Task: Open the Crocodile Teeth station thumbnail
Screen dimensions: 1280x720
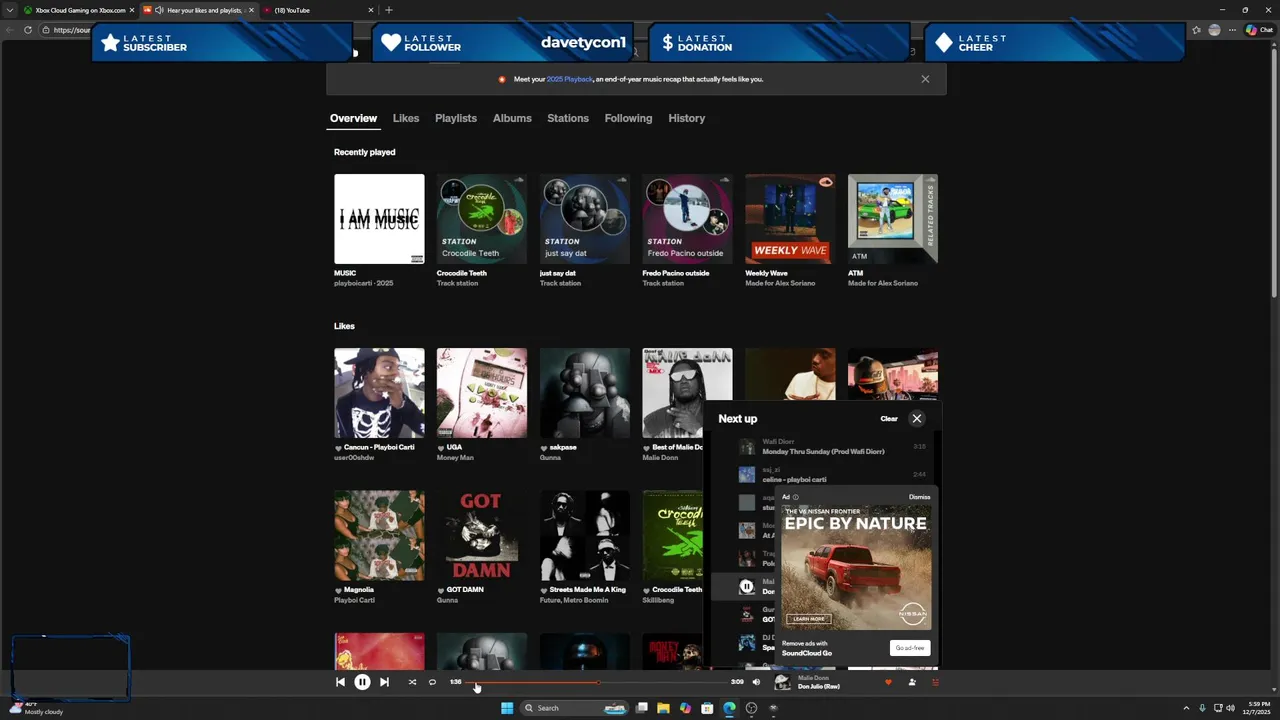Action: pos(482,219)
